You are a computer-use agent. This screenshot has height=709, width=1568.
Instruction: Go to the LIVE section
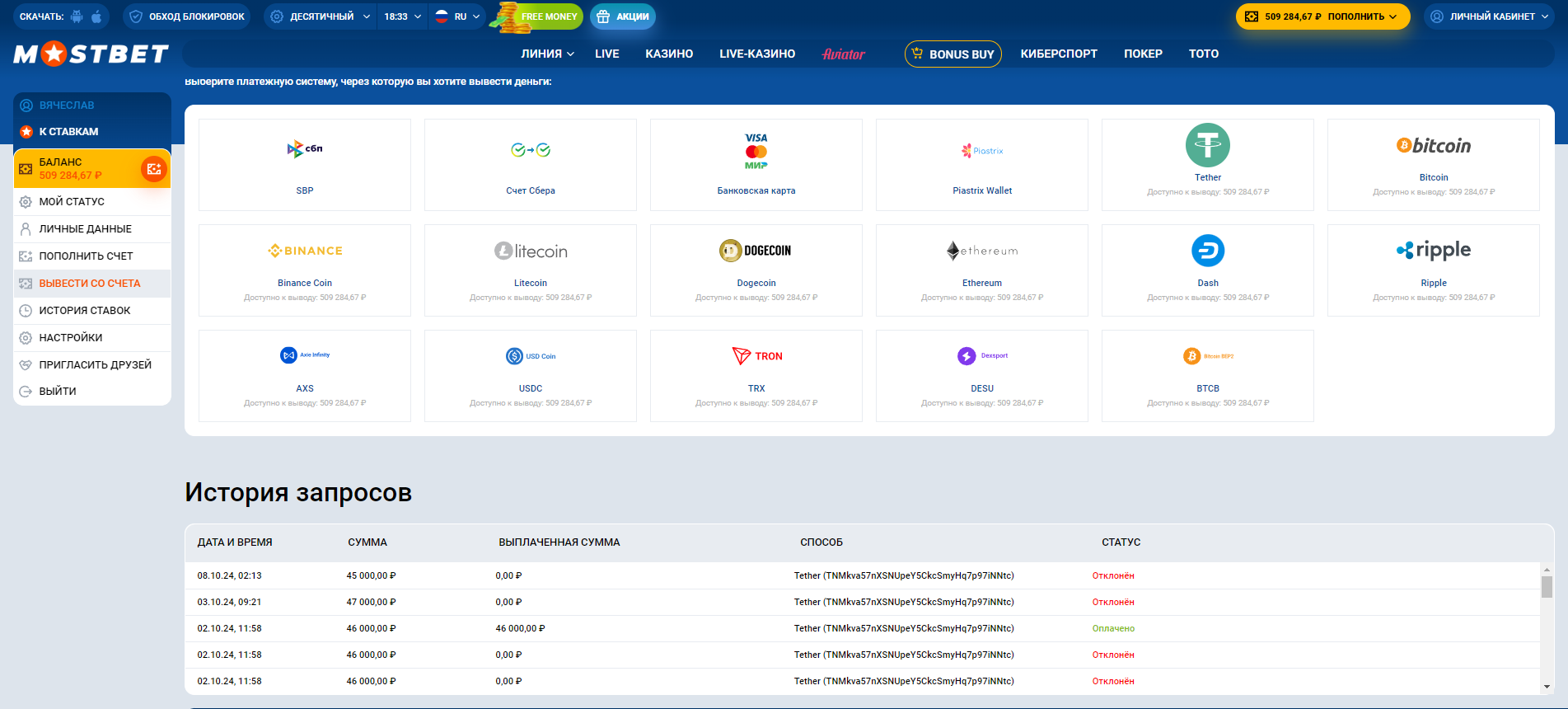click(607, 54)
